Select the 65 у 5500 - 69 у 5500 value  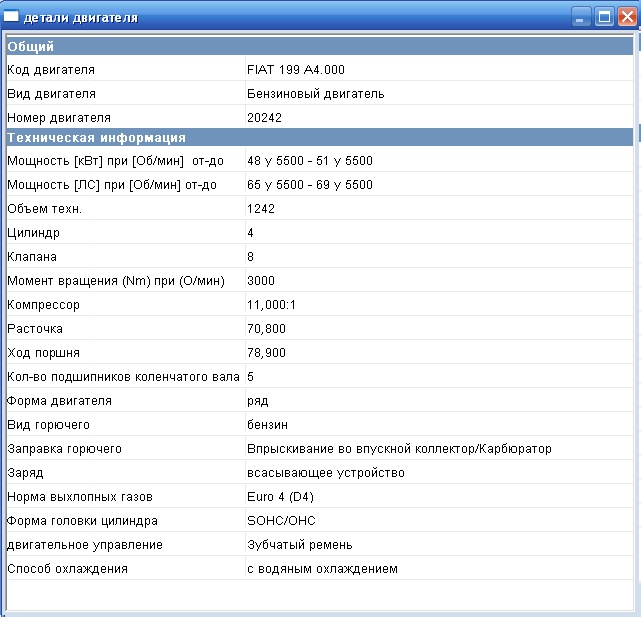coord(309,185)
